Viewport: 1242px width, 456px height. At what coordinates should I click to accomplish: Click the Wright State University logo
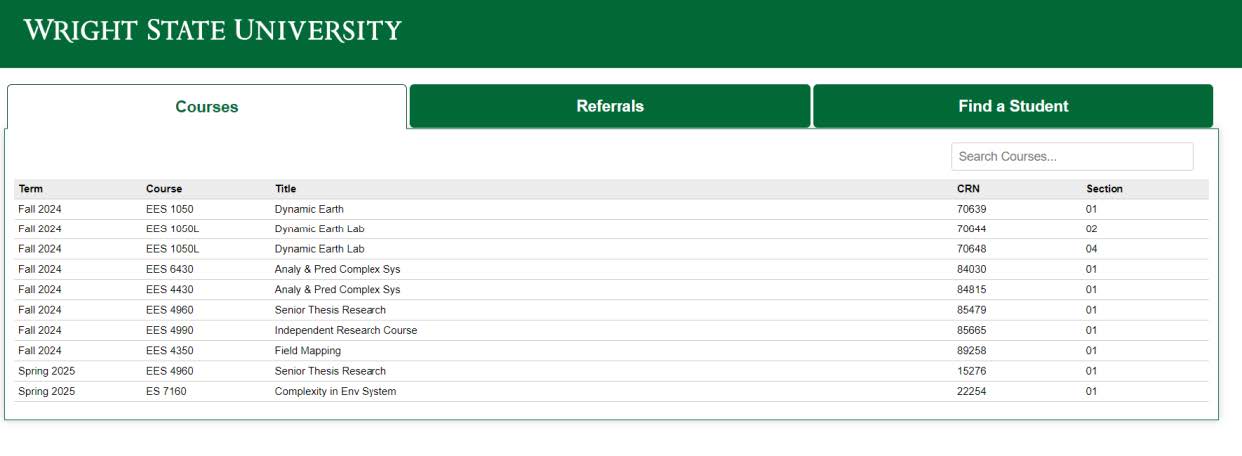point(212,30)
